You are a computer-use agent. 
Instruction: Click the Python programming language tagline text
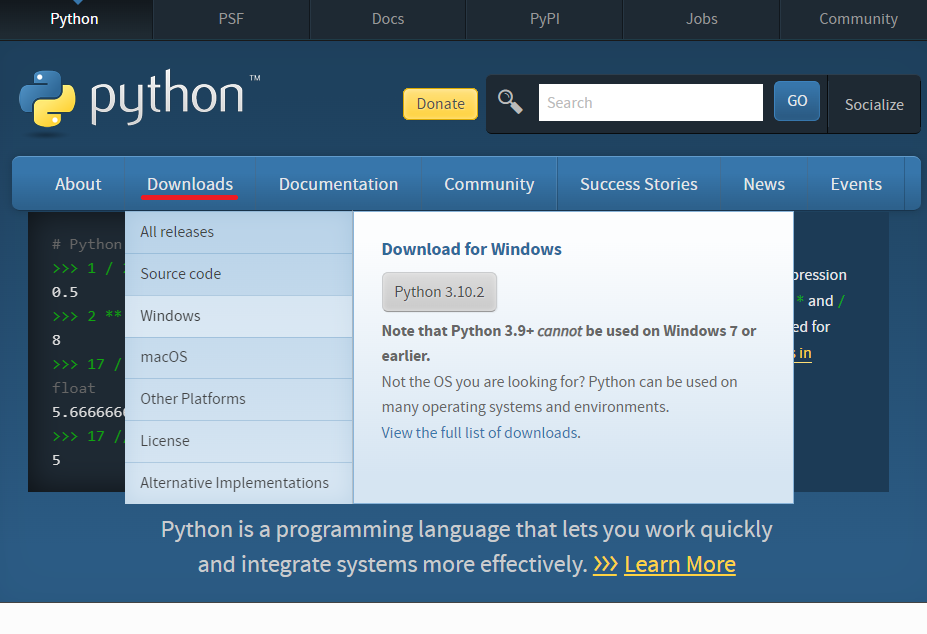(x=466, y=547)
